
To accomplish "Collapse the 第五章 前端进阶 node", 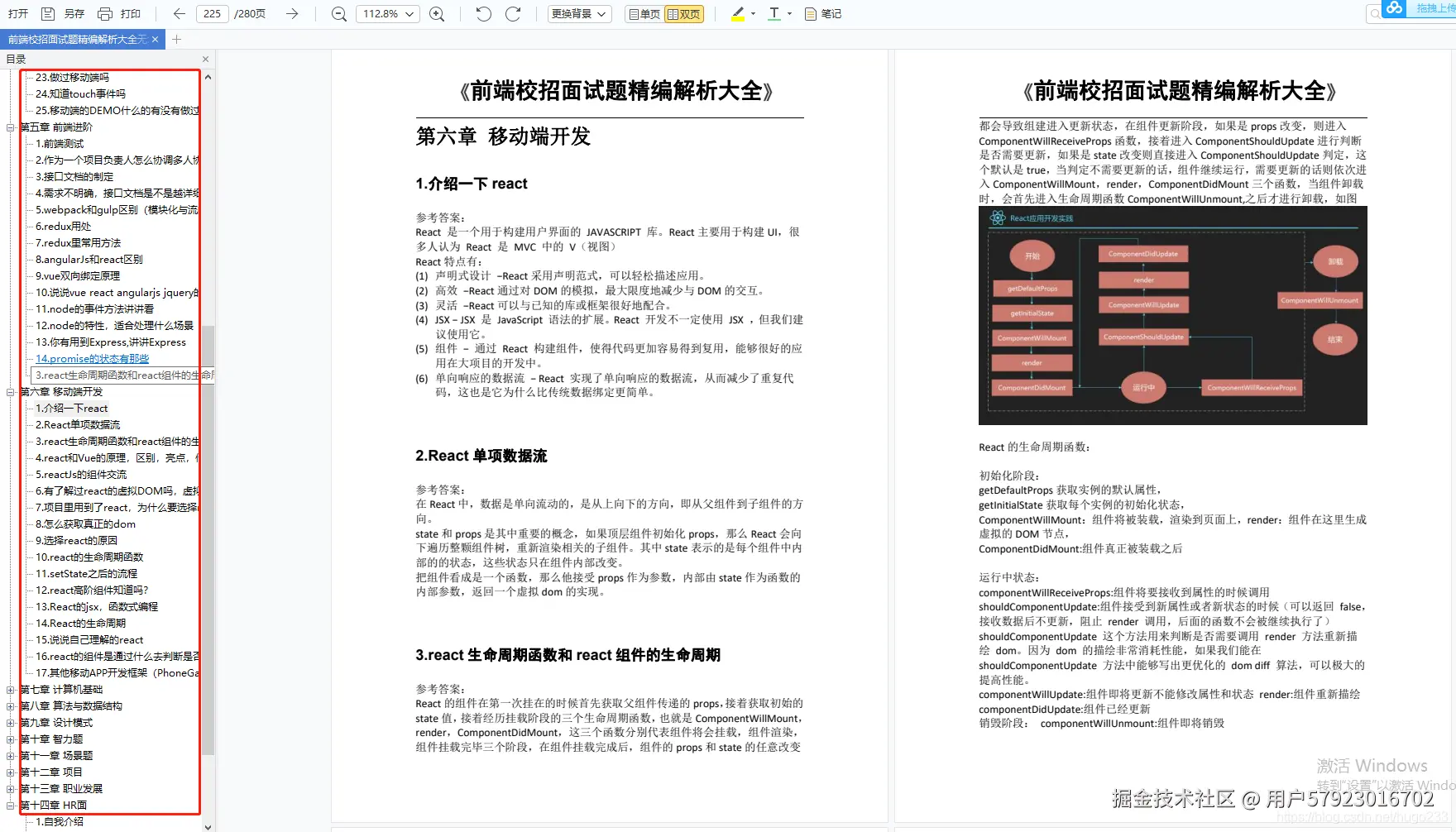I will tap(11, 127).
